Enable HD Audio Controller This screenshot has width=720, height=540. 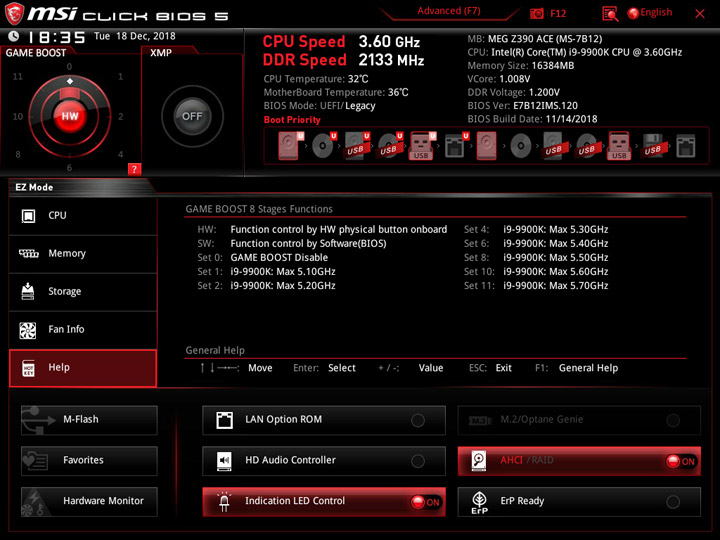tap(324, 461)
